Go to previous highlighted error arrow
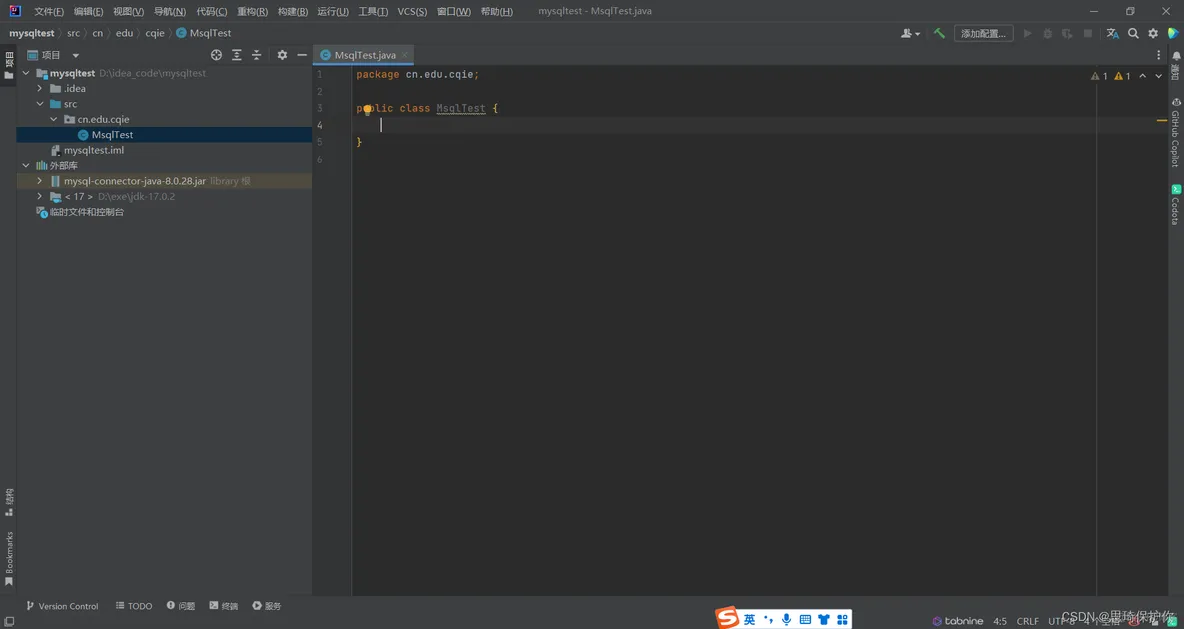This screenshot has height=629, width=1184. coord(1142,76)
